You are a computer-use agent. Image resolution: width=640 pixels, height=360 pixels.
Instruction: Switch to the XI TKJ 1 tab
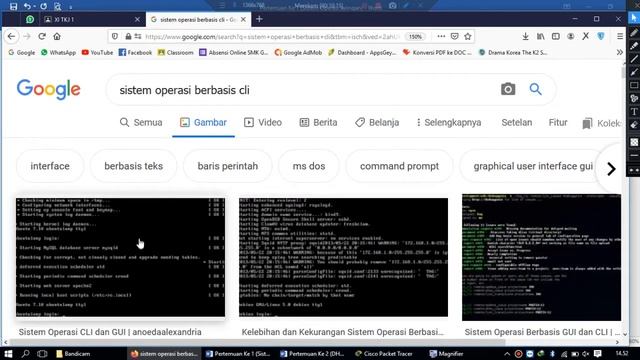tap(90, 19)
